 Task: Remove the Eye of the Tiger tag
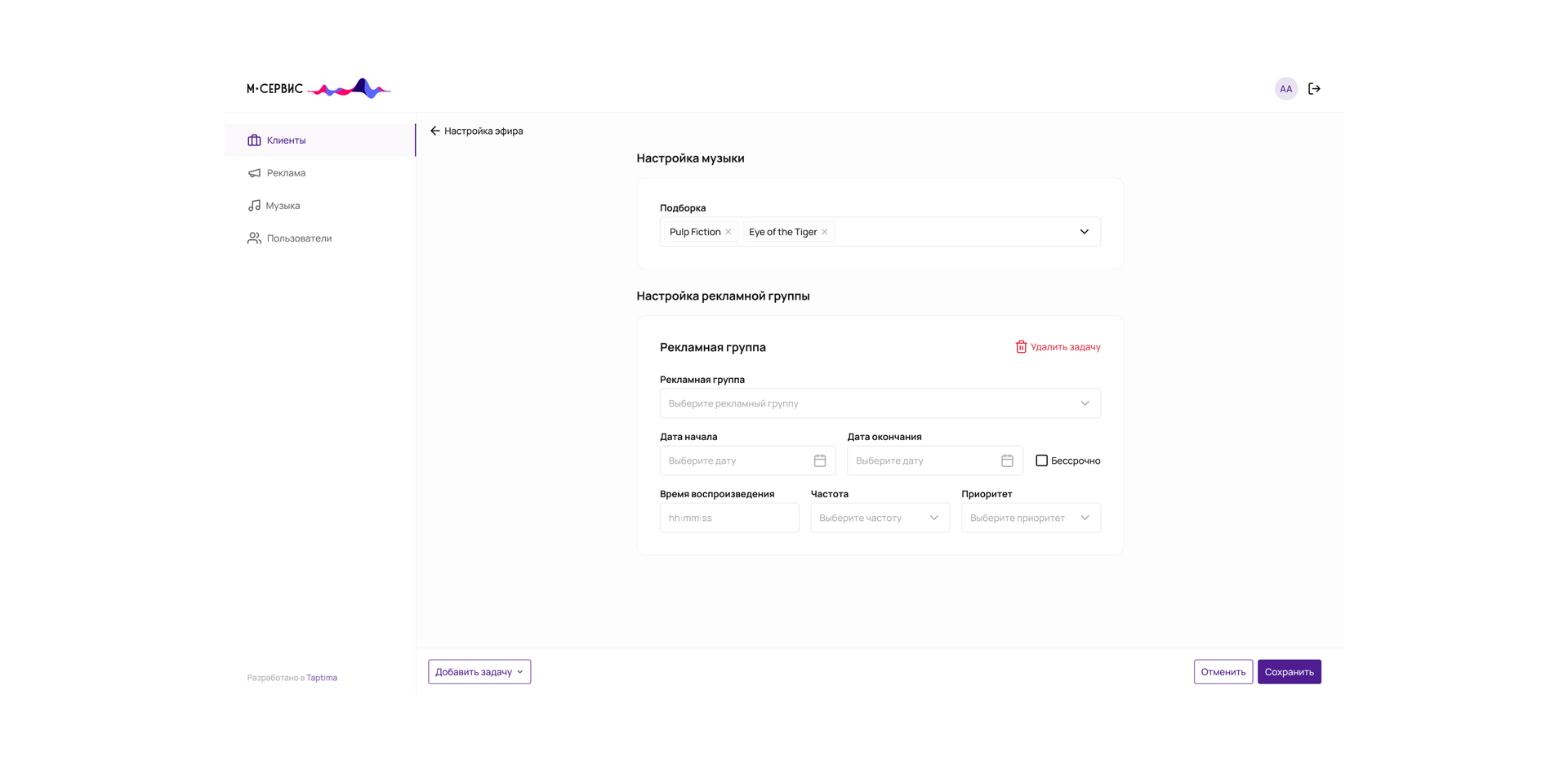(825, 231)
